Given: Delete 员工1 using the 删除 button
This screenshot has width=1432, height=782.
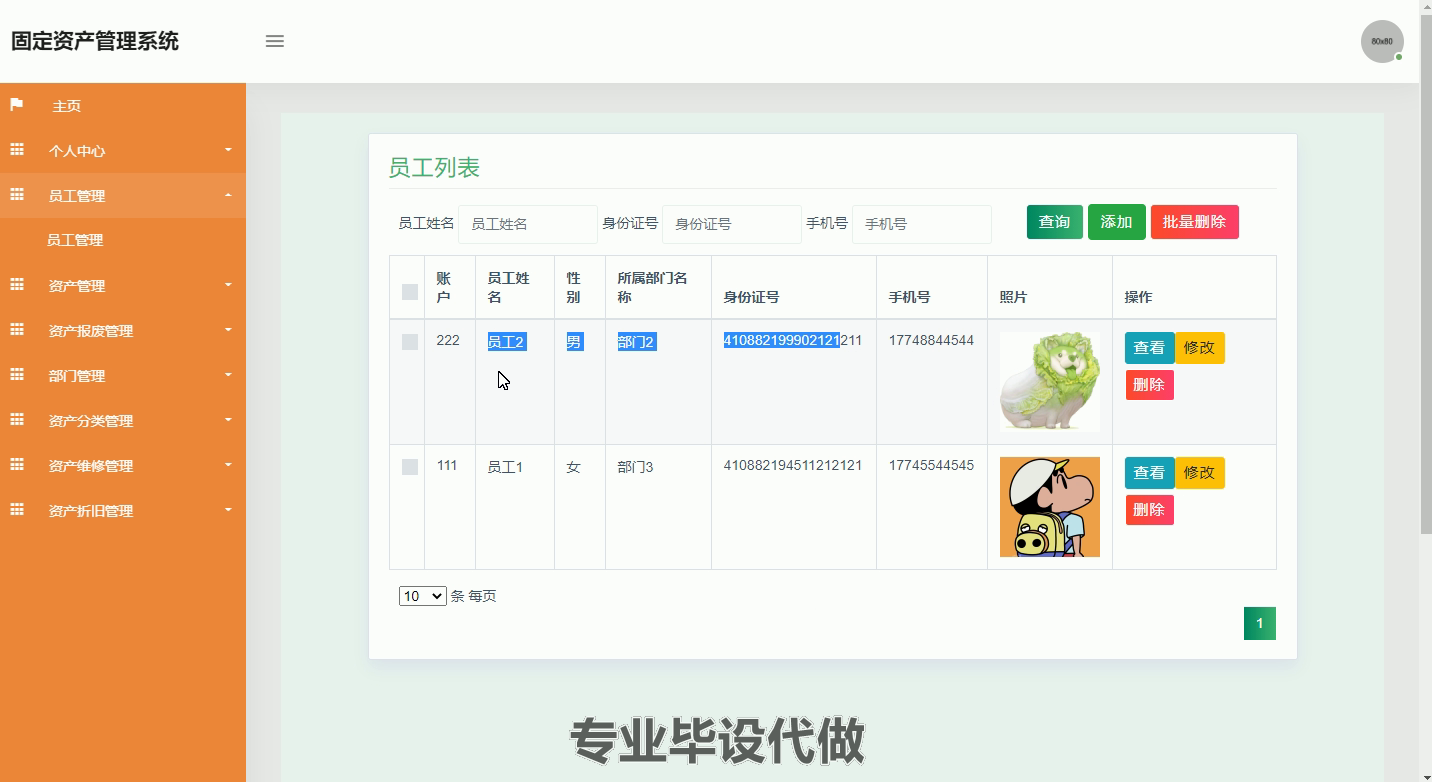Looking at the screenshot, I should [x=1149, y=510].
